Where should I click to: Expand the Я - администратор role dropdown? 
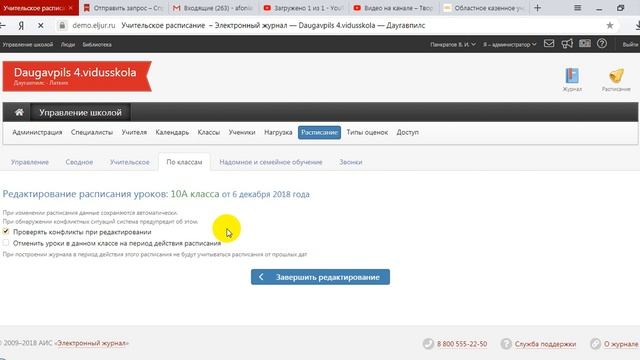click(x=509, y=44)
